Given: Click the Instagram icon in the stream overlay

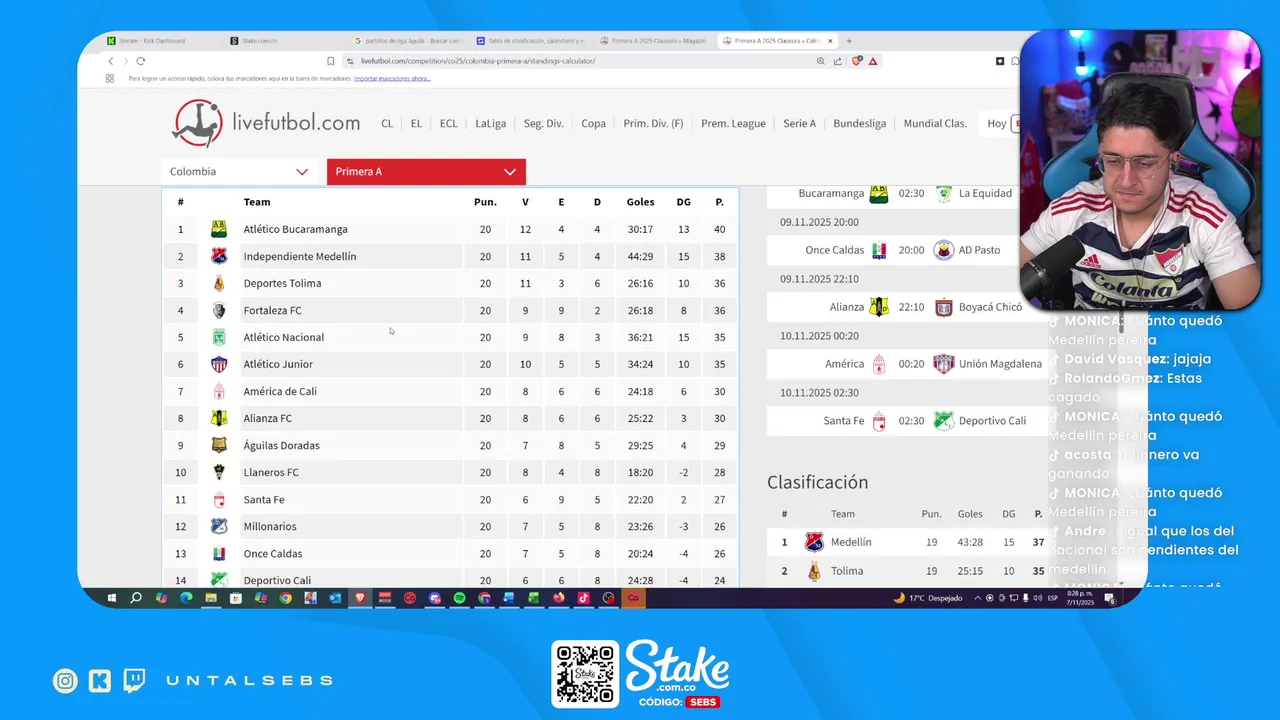Looking at the screenshot, I should [x=65, y=681].
